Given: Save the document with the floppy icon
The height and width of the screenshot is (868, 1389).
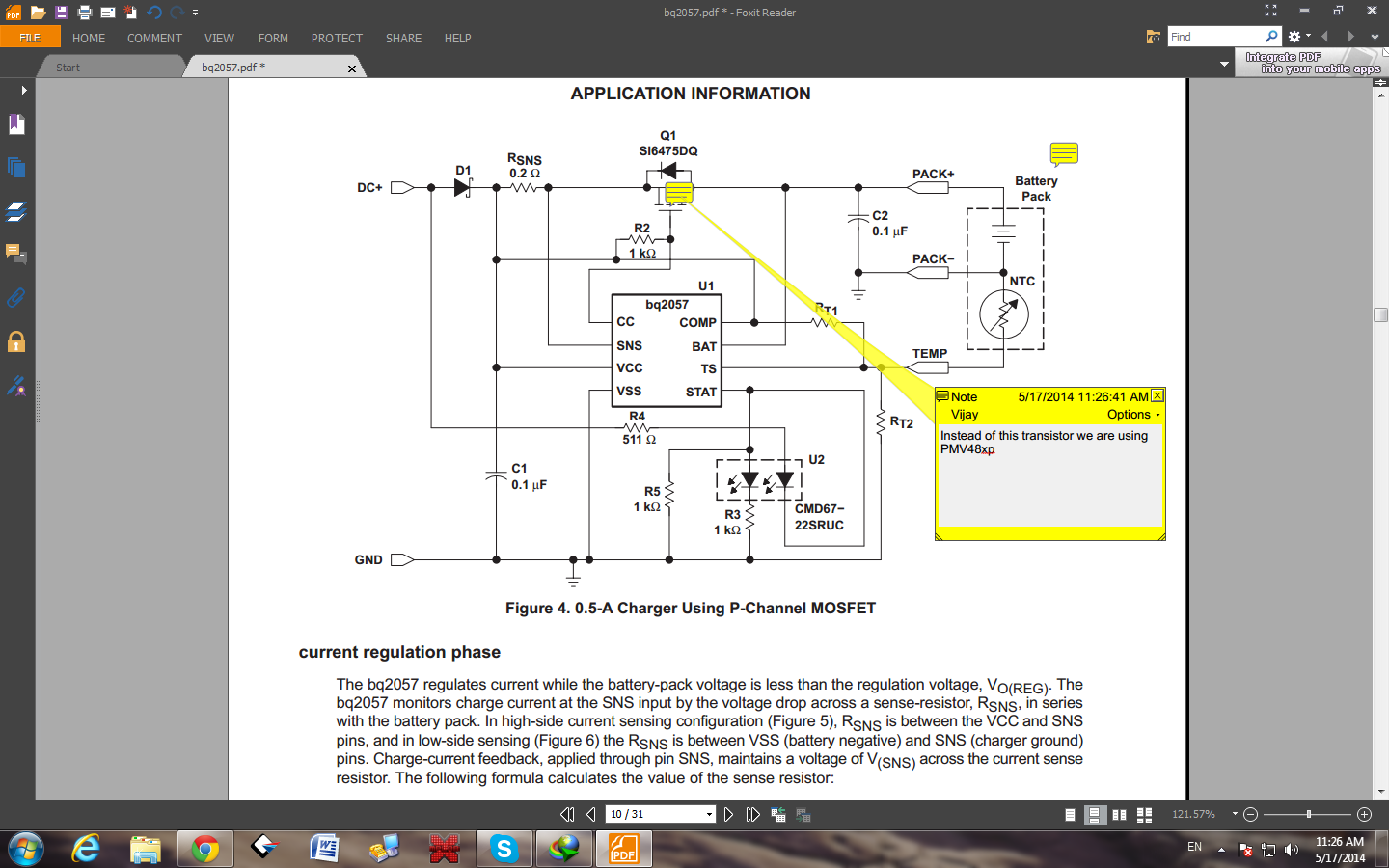Looking at the screenshot, I should [62, 13].
